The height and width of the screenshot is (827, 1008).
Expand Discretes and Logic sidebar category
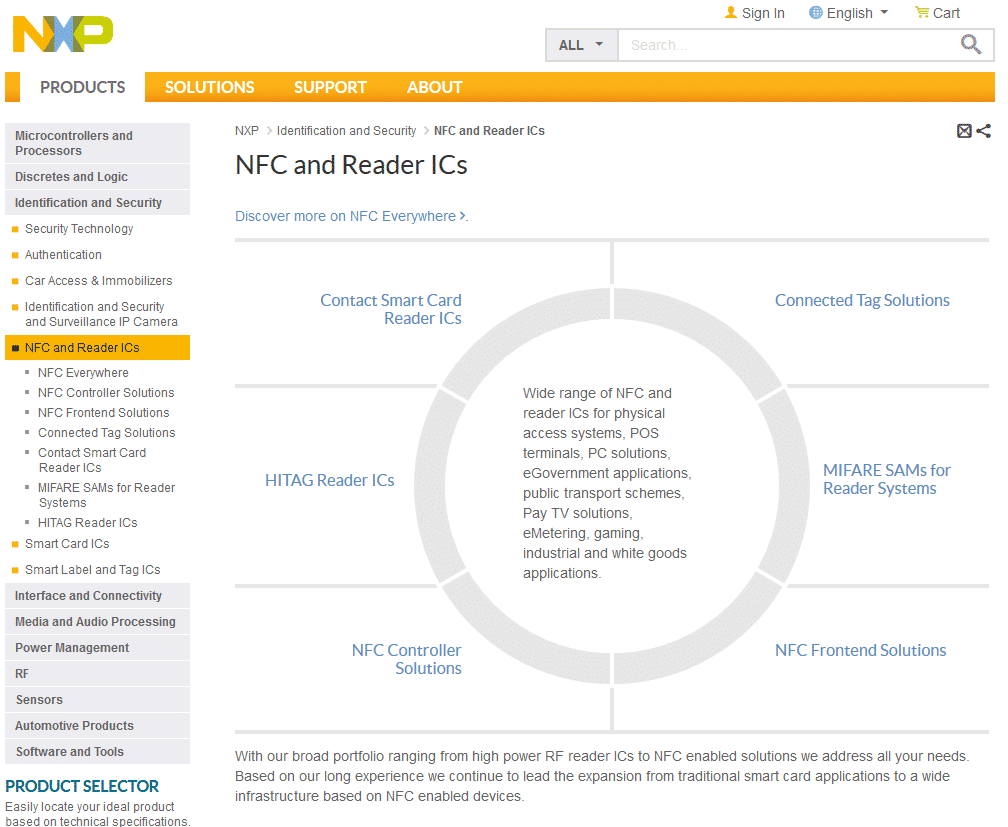[x=98, y=176]
